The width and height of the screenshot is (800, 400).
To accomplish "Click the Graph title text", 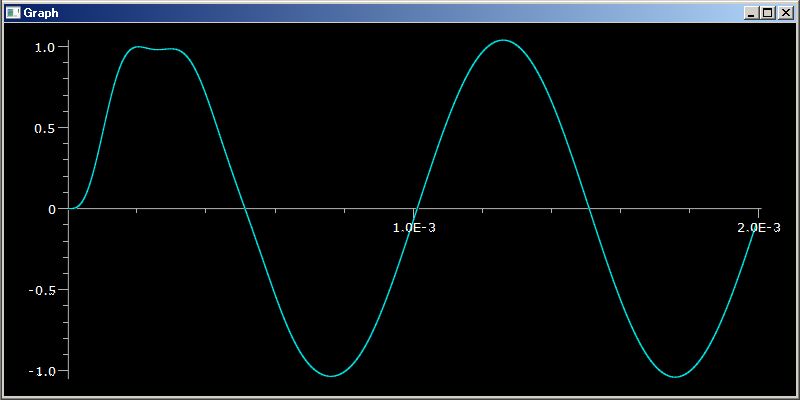I will [x=41, y=13].
